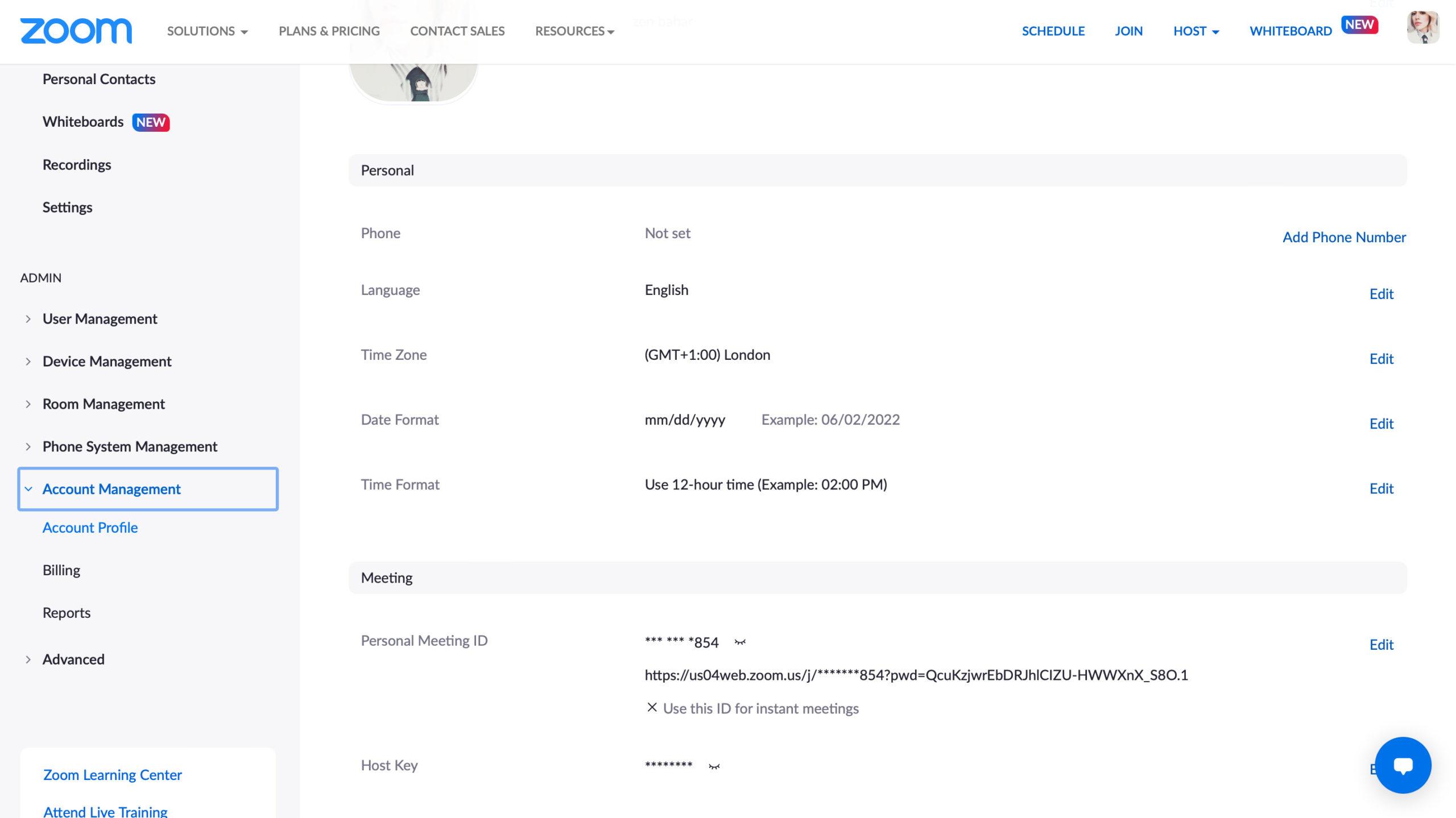Open Whiteboards in the sidebar
Viewport: 1456px width, 818px height.
coord(83,122)
